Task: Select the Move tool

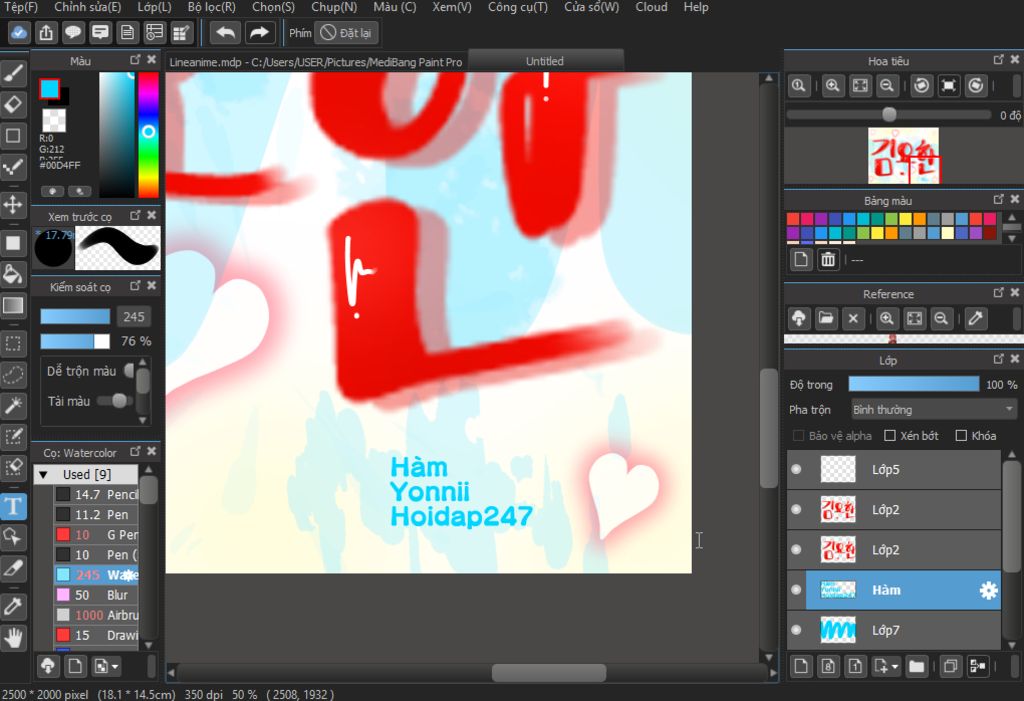Action: click(x=13, y=204)
